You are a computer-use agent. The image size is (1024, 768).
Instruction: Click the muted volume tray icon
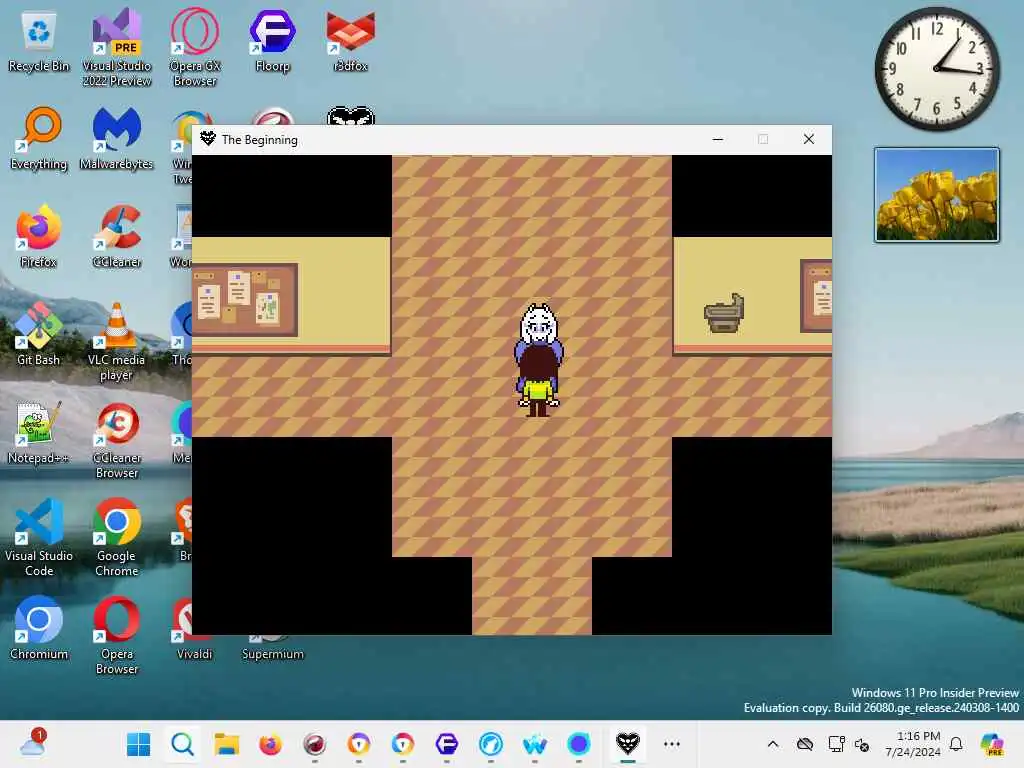click(x=862, y=744)
